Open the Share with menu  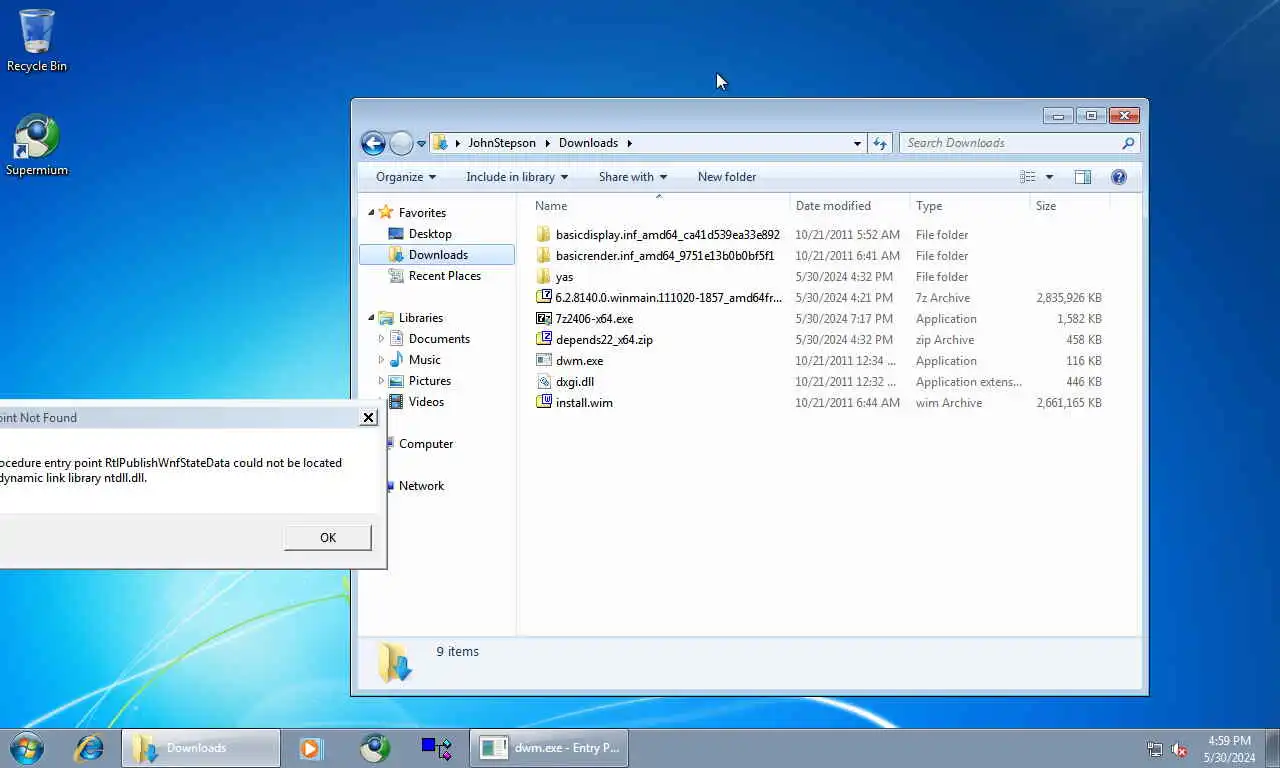tap(633, 177)
